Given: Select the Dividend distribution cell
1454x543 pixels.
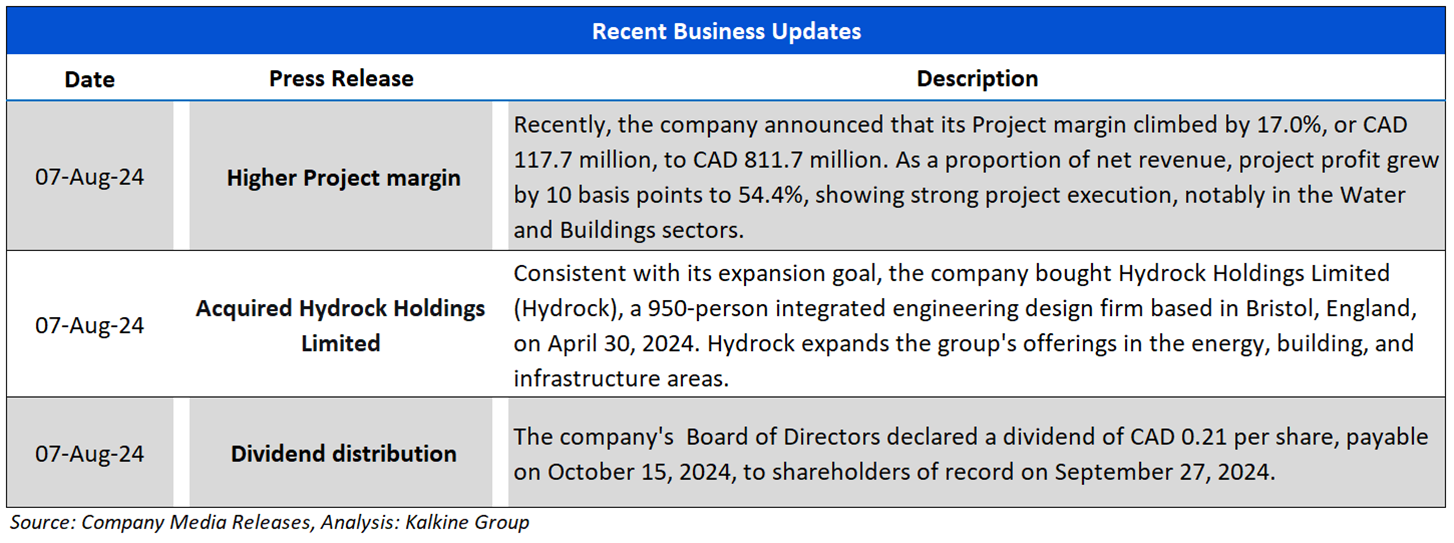Looking at the screenshot, I should (343, 453).
